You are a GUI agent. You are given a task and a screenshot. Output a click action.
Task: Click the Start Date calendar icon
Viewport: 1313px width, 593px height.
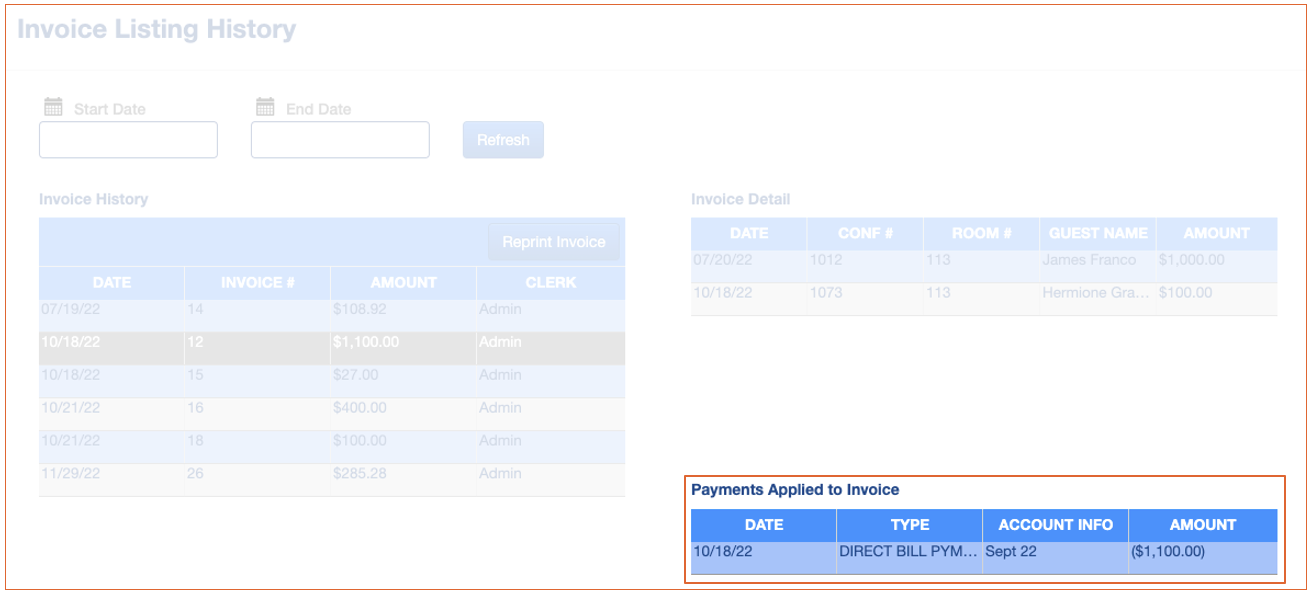(x=54, y=107)
